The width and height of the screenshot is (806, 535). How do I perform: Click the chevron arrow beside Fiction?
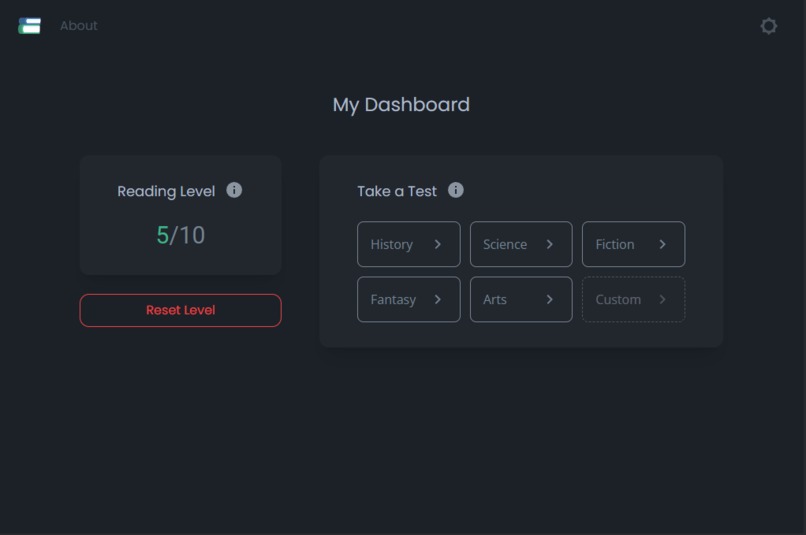point(662,244)
